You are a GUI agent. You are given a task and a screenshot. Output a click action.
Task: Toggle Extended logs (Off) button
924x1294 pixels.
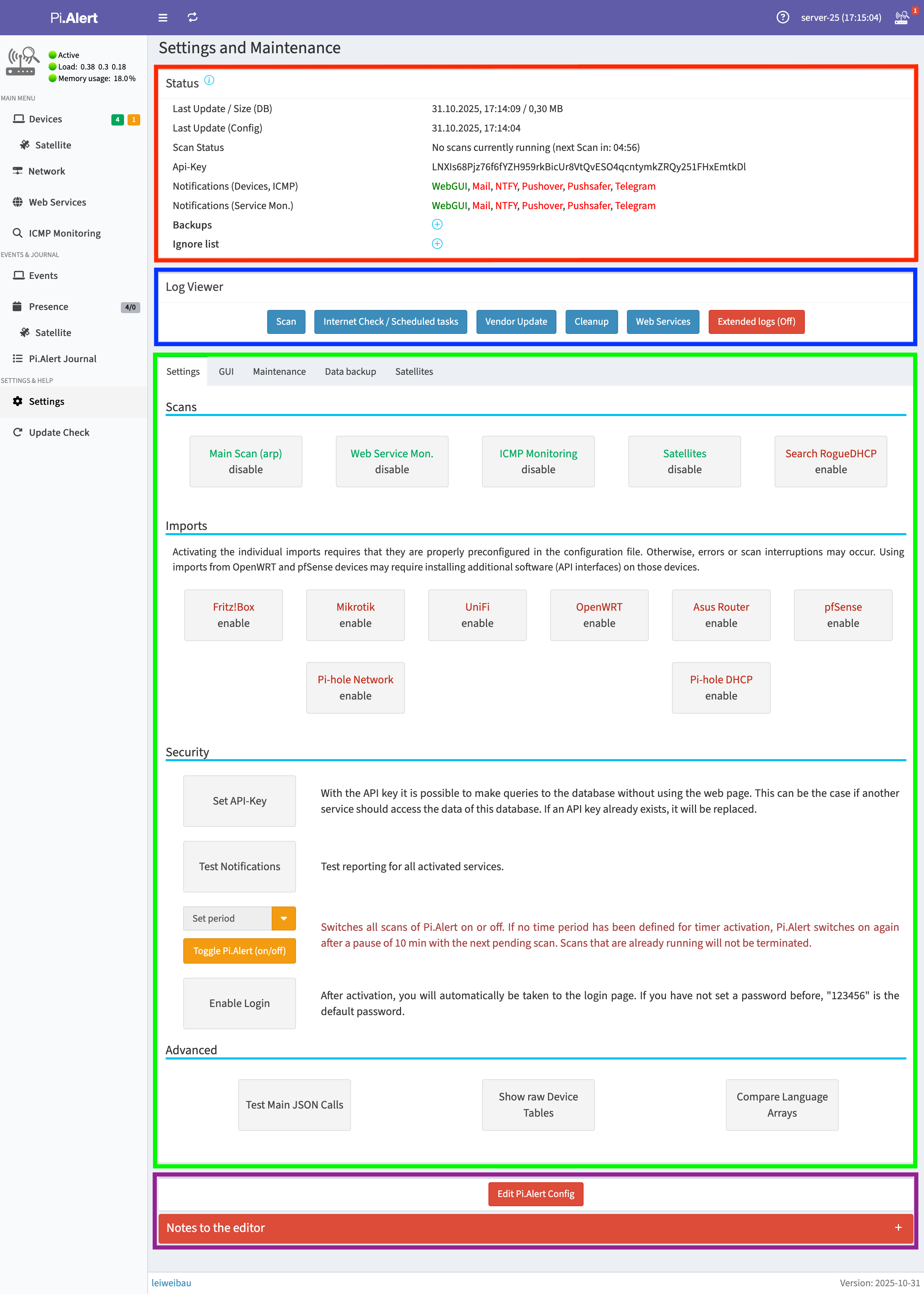tap(756, 322)
